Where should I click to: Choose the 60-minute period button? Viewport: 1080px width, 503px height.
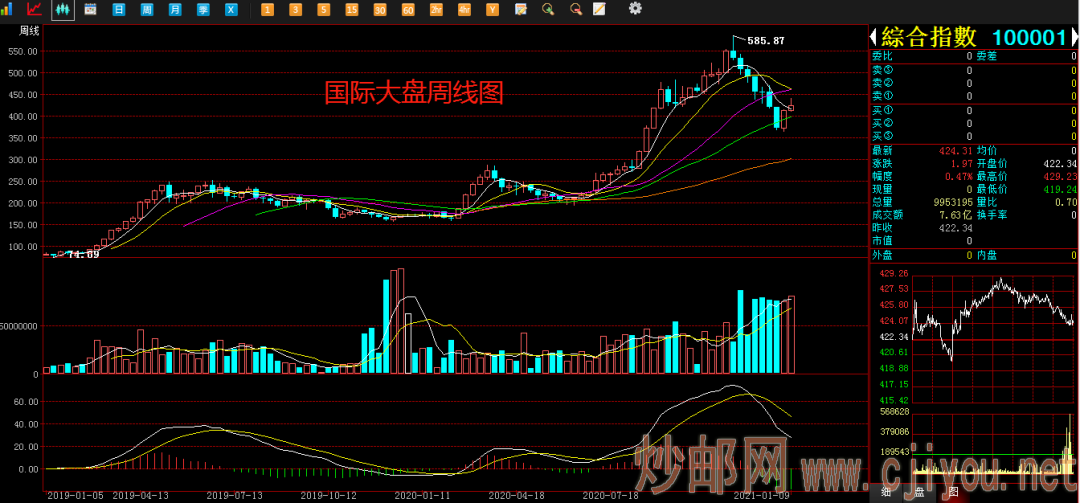coord(407,9)
